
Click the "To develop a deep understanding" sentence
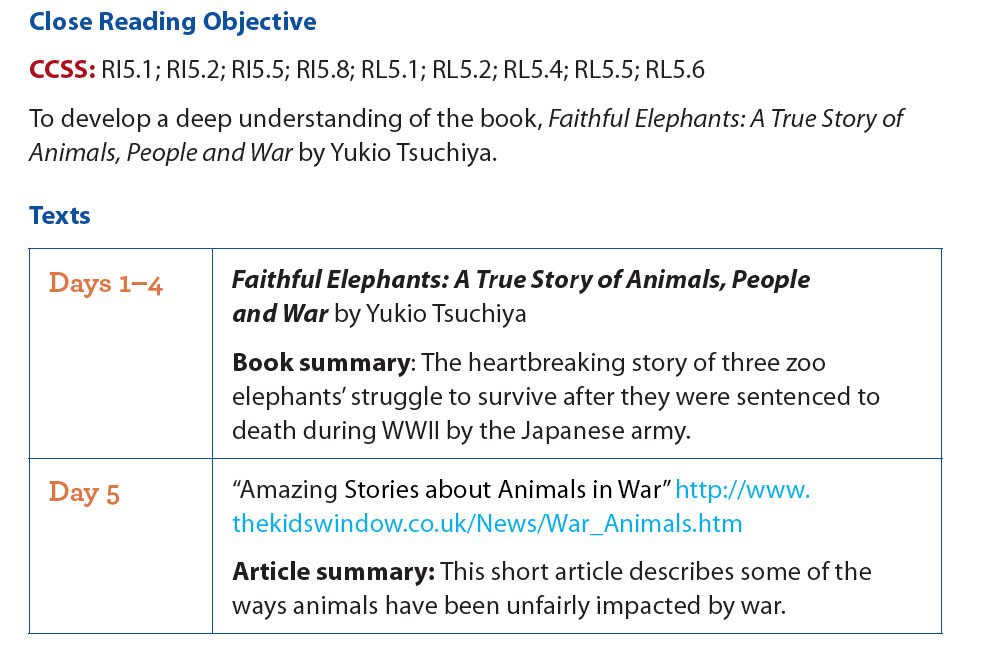coord(466,135)
